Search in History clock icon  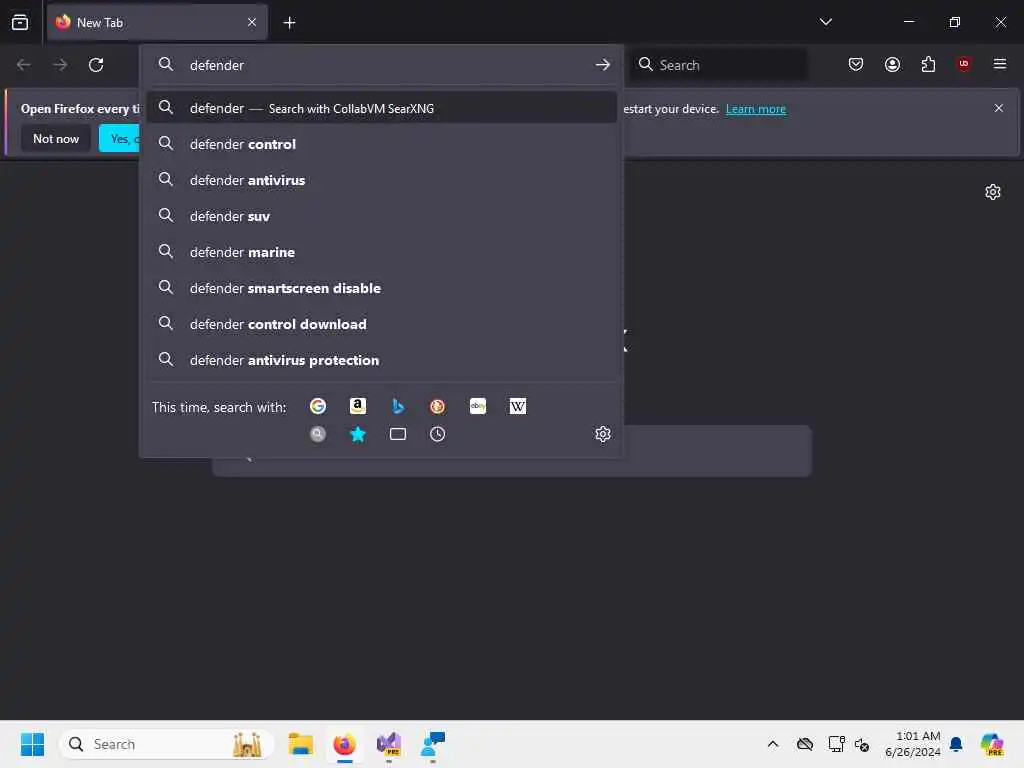438,434
